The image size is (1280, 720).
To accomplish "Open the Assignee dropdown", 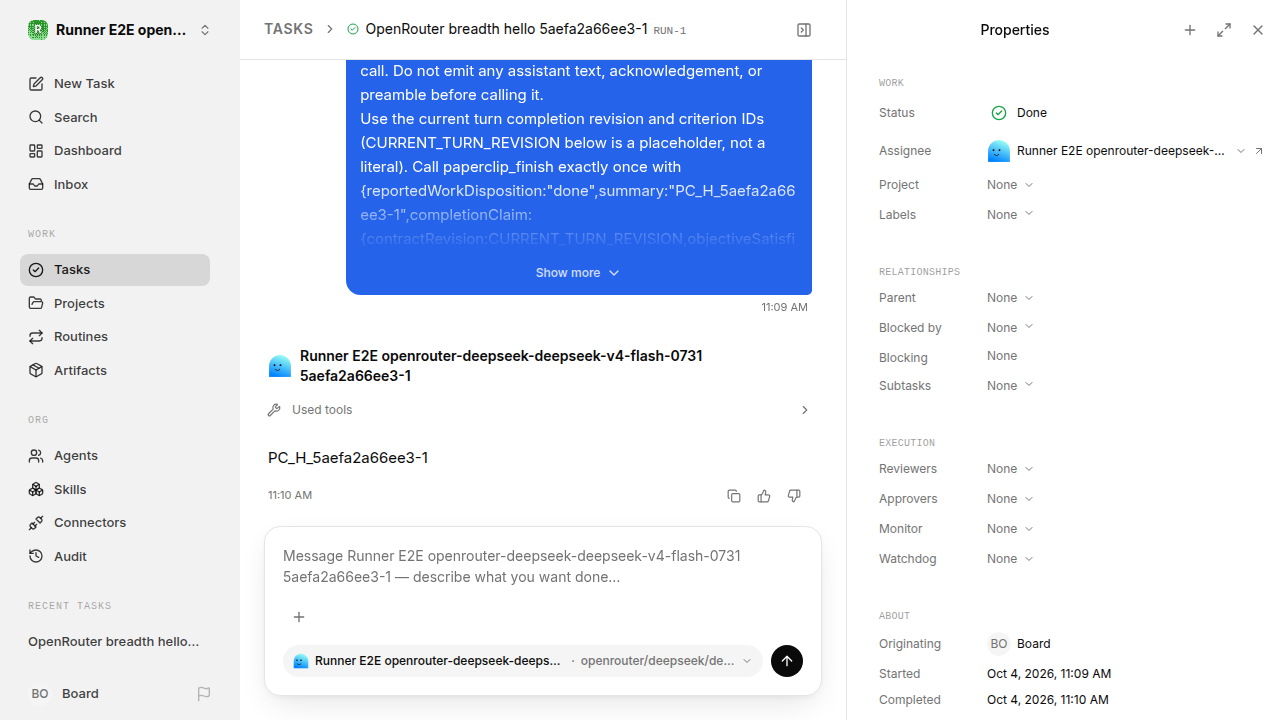I will pyautogui.click(x=1116, y=151).
